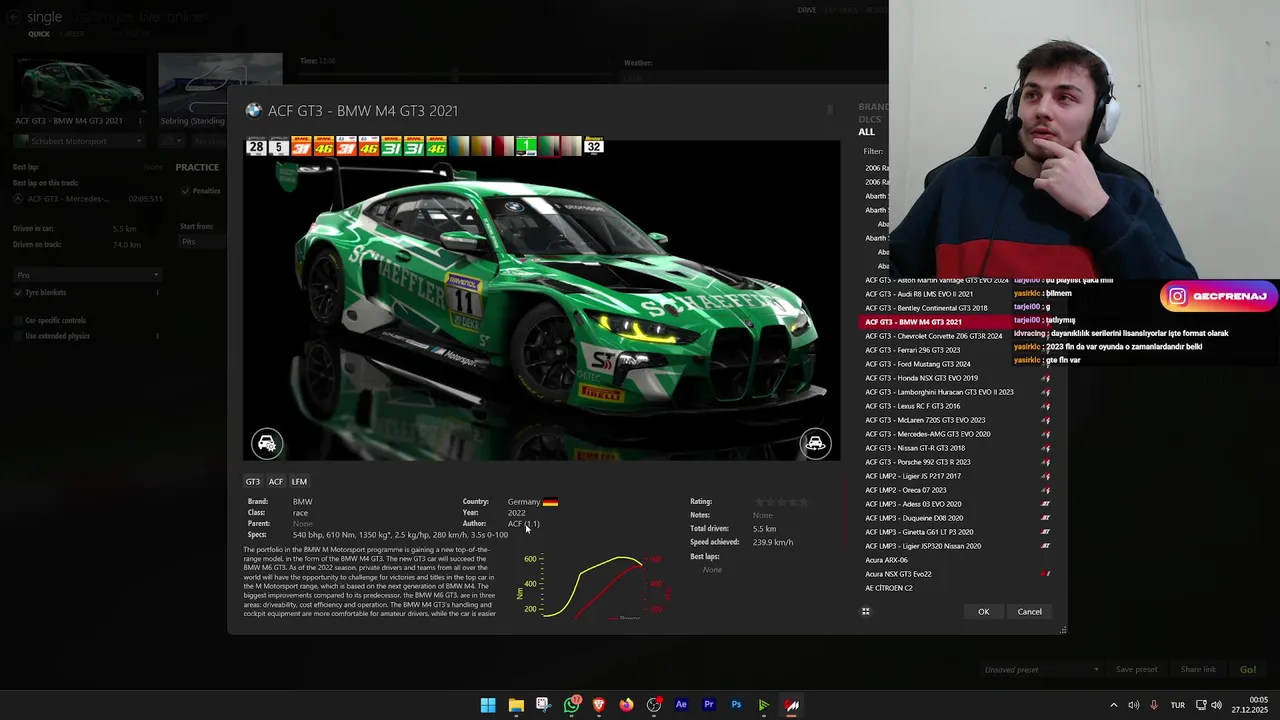Select Acura NSX GT3 Evo22 row
The image size is (1280, 720).
tap(957, 574)
